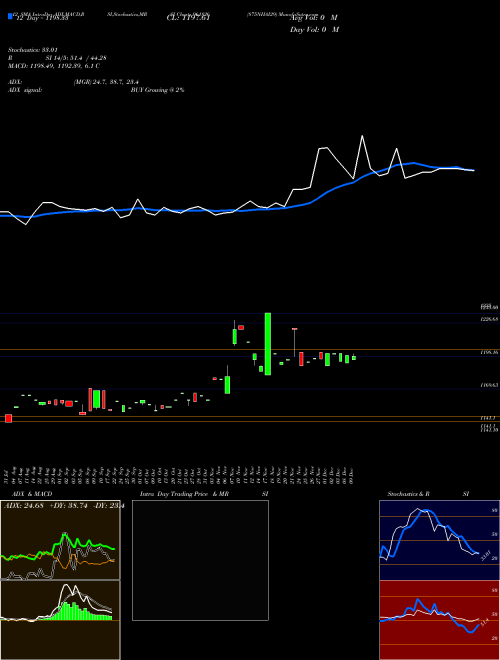This screenshot has height=660, width=500.
Task: Select the 'Day Vol: 0 M' text
Action: 314,29
